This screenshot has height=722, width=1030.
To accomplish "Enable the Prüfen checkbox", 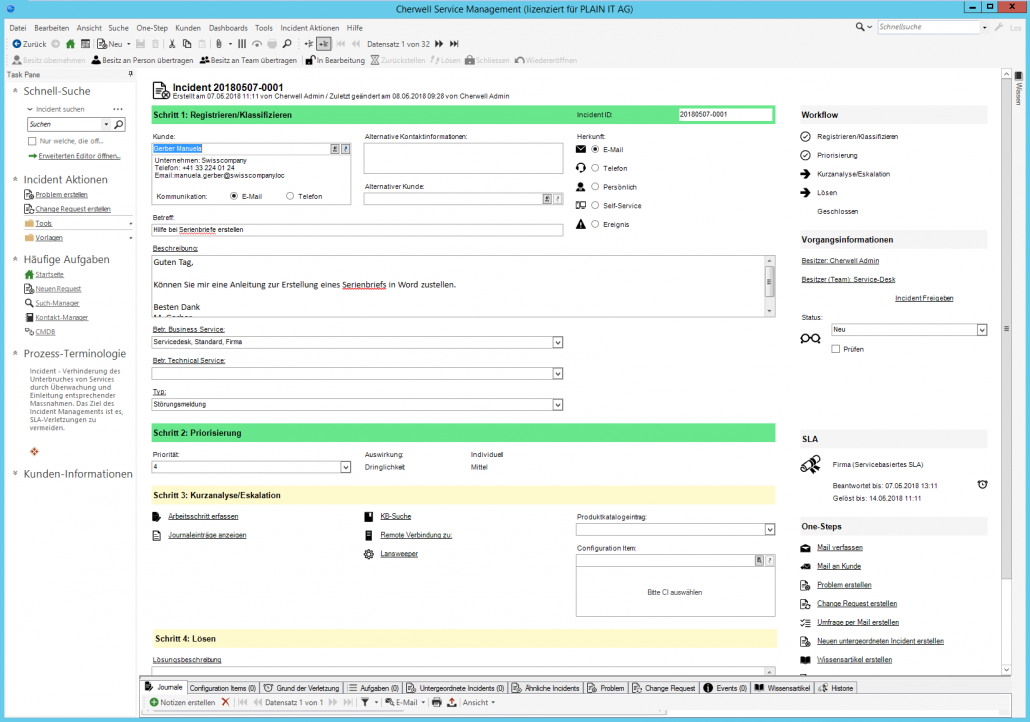I will [x=836, y=350].
